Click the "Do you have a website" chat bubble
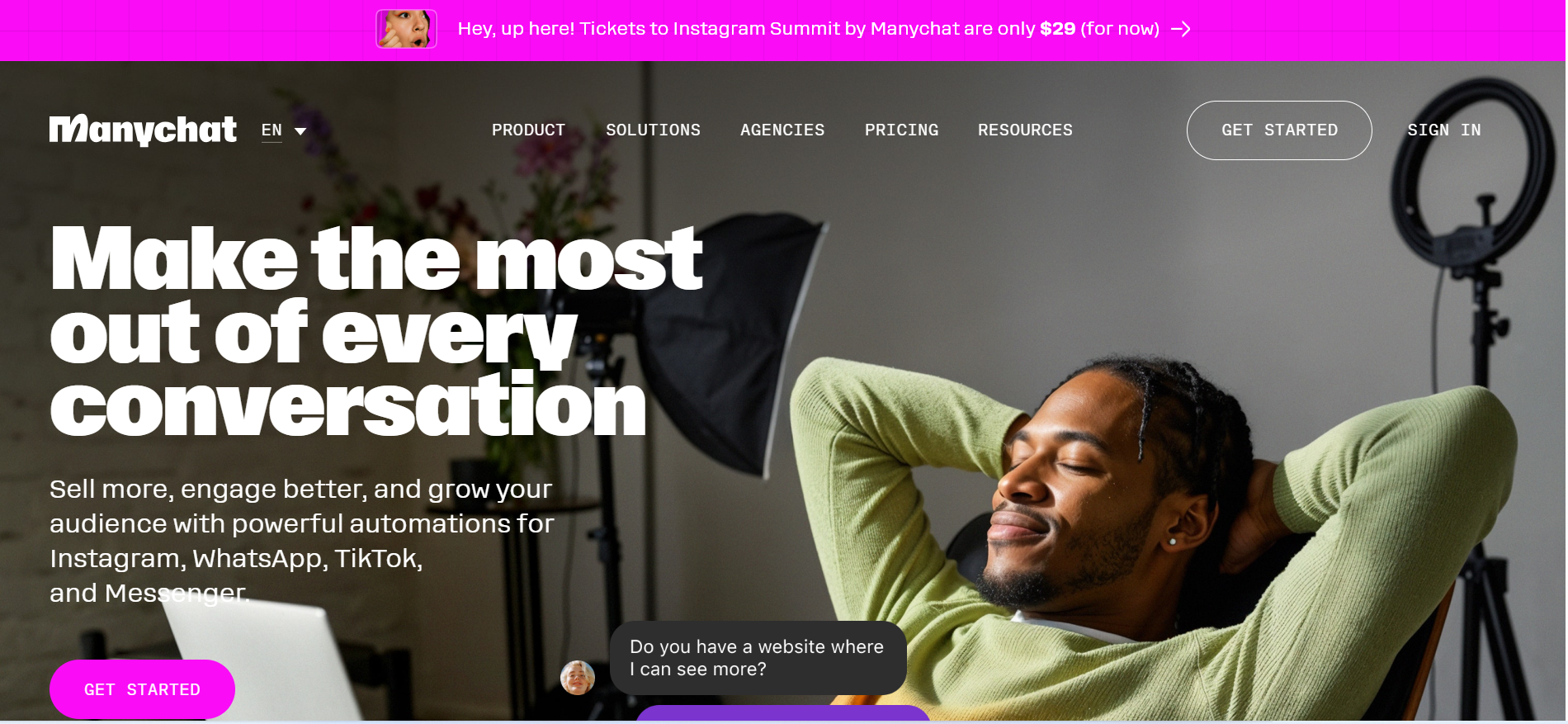 tap(758, 658)
